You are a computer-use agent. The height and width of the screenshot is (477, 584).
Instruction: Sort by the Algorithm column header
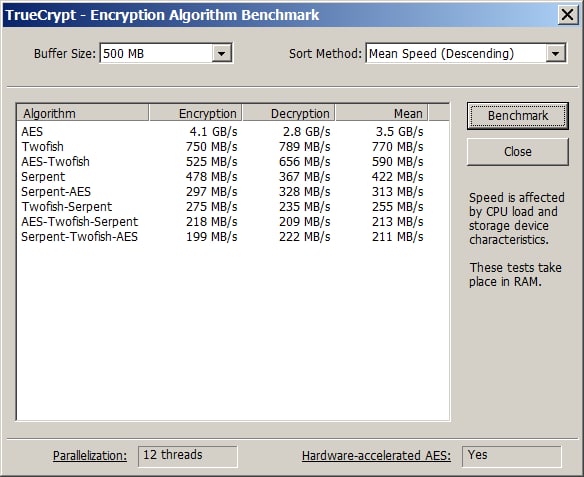click(83, 113)
